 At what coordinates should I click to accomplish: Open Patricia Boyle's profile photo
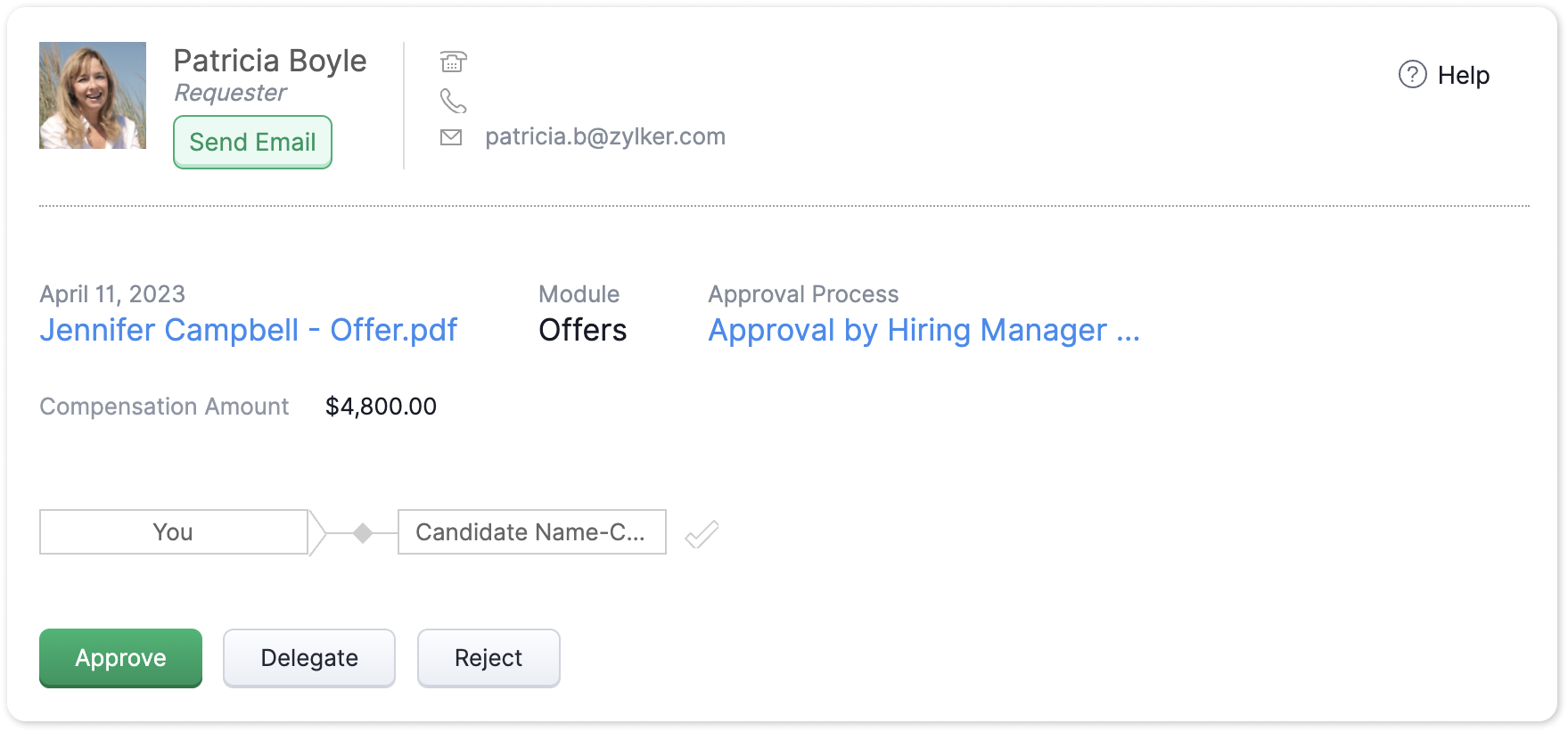(x=93, y=95)
